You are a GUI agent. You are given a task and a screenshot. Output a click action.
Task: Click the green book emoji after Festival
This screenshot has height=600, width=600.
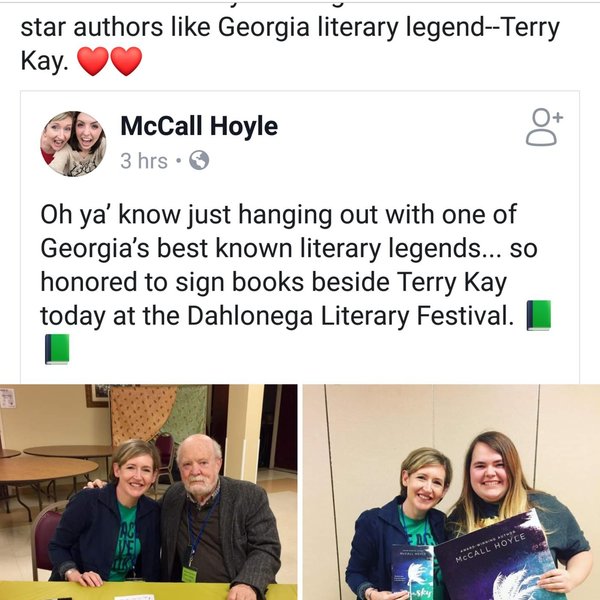pyautogui.click(x=539, y=315)
